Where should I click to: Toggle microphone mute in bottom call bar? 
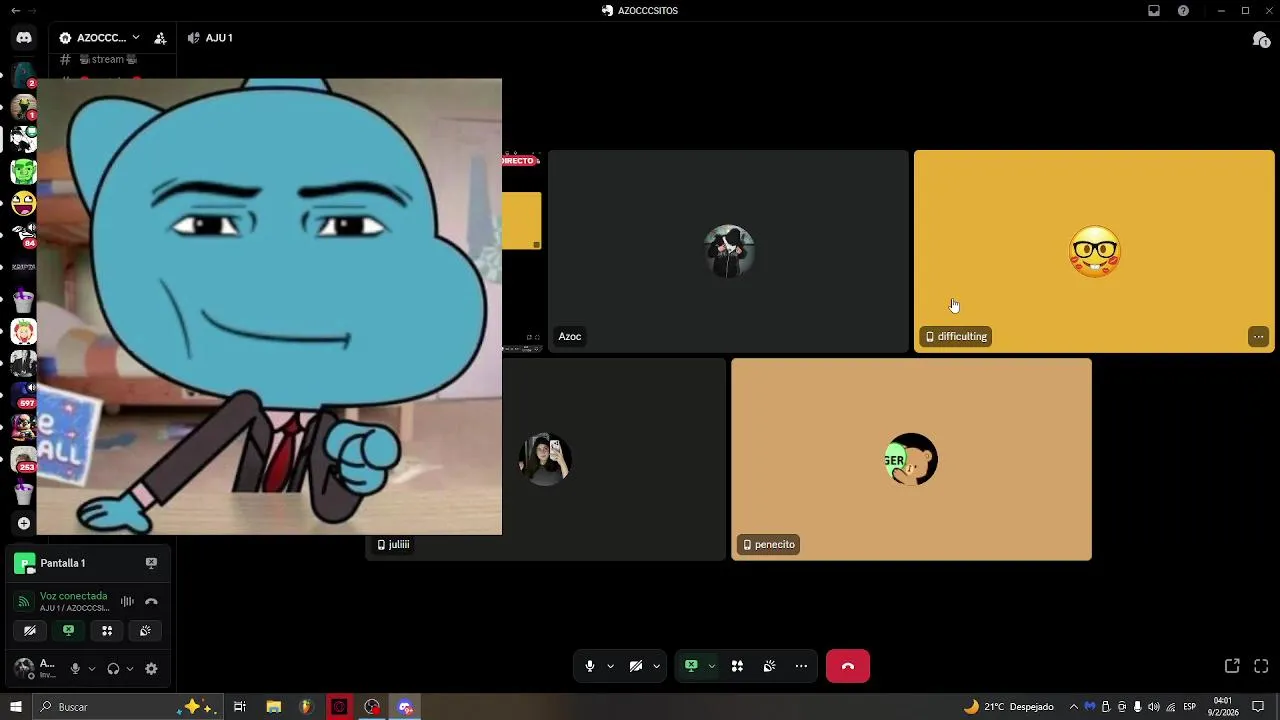(590, 666)
